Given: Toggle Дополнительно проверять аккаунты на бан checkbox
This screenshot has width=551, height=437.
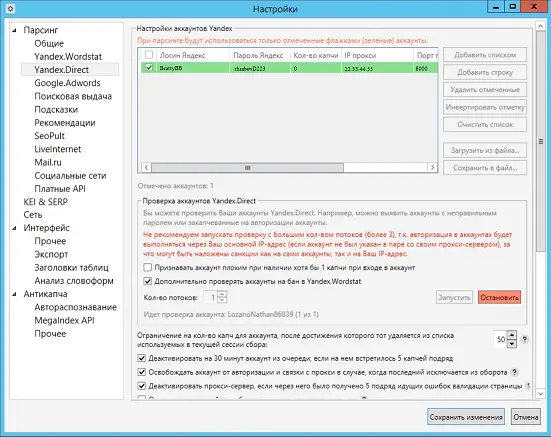Looking at the screenshot, I should point(148,281).
